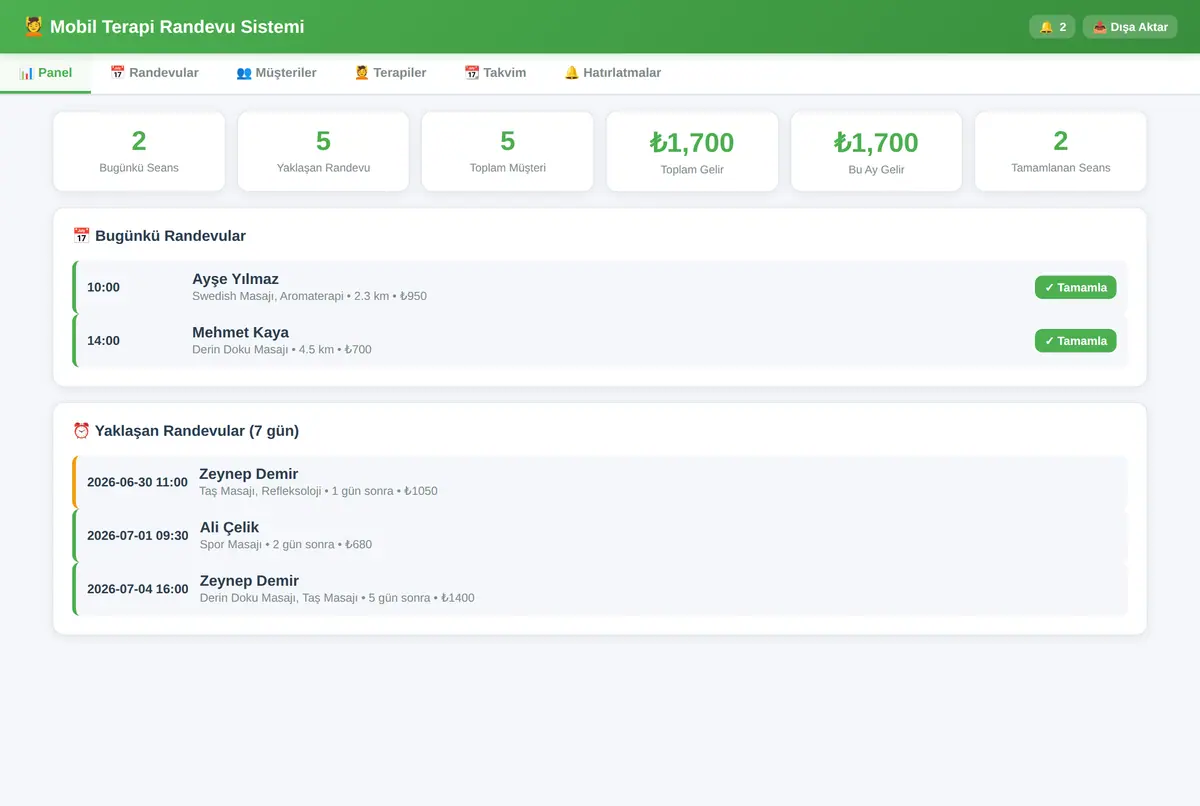
Task: Click the 2026-07-01 09:30 date label
Action: 137,535
